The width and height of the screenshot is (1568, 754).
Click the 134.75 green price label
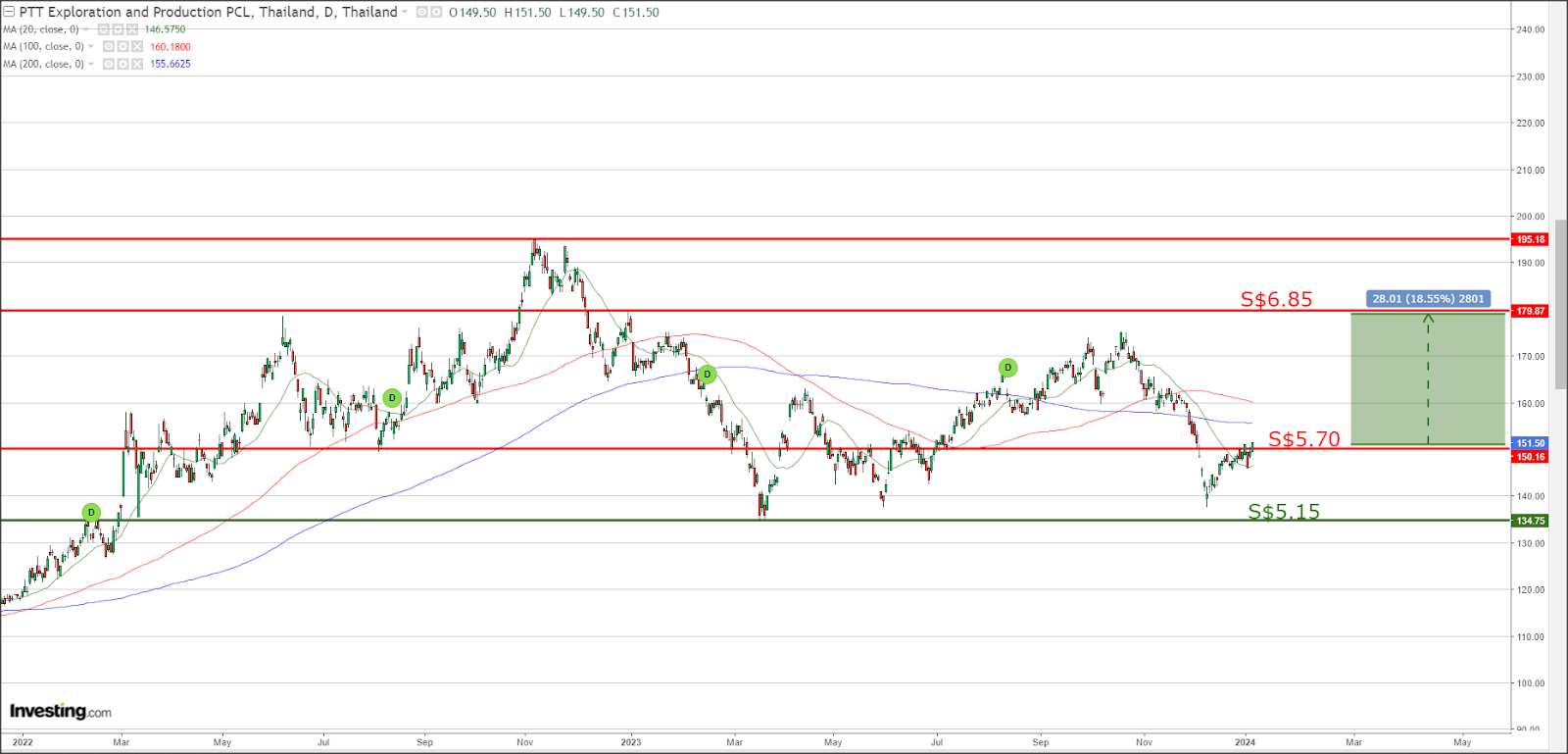pos(1531,521)
